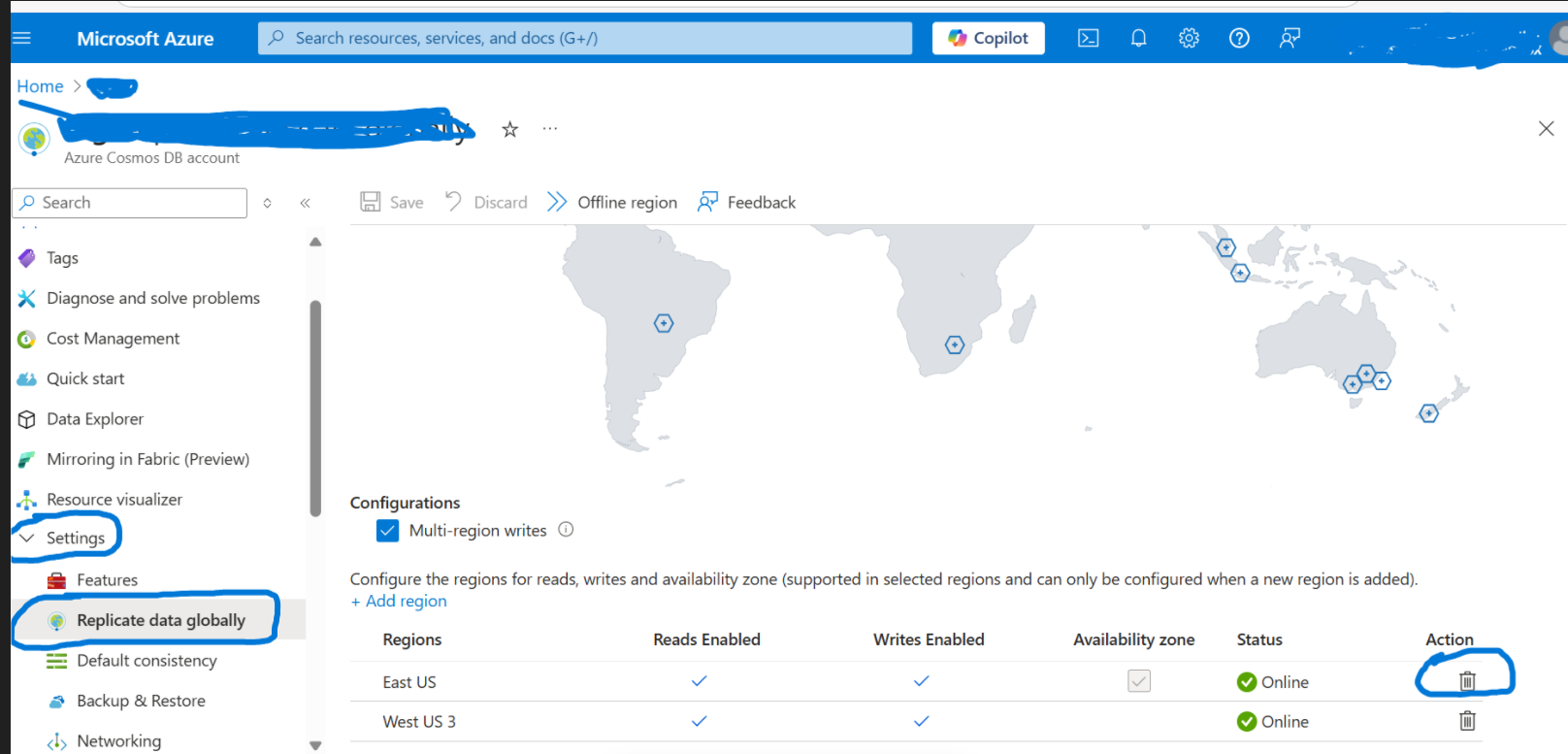This screenshot has height=754, width=1568.
Task: Open Mirroring in Fabric (Preview)
Action: tap(147, 459)
